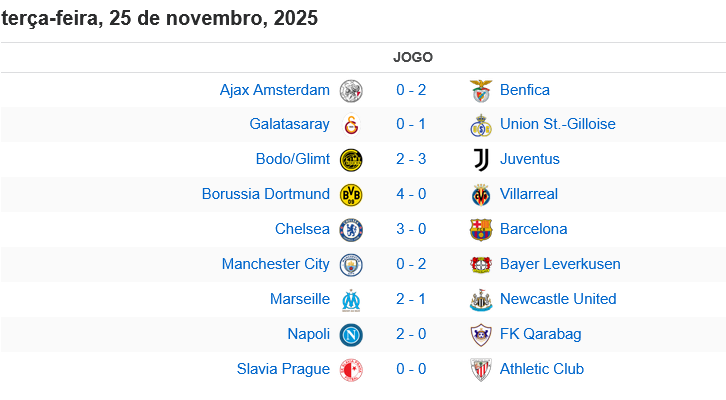Click the Napoli club crest

coord(351,334)
